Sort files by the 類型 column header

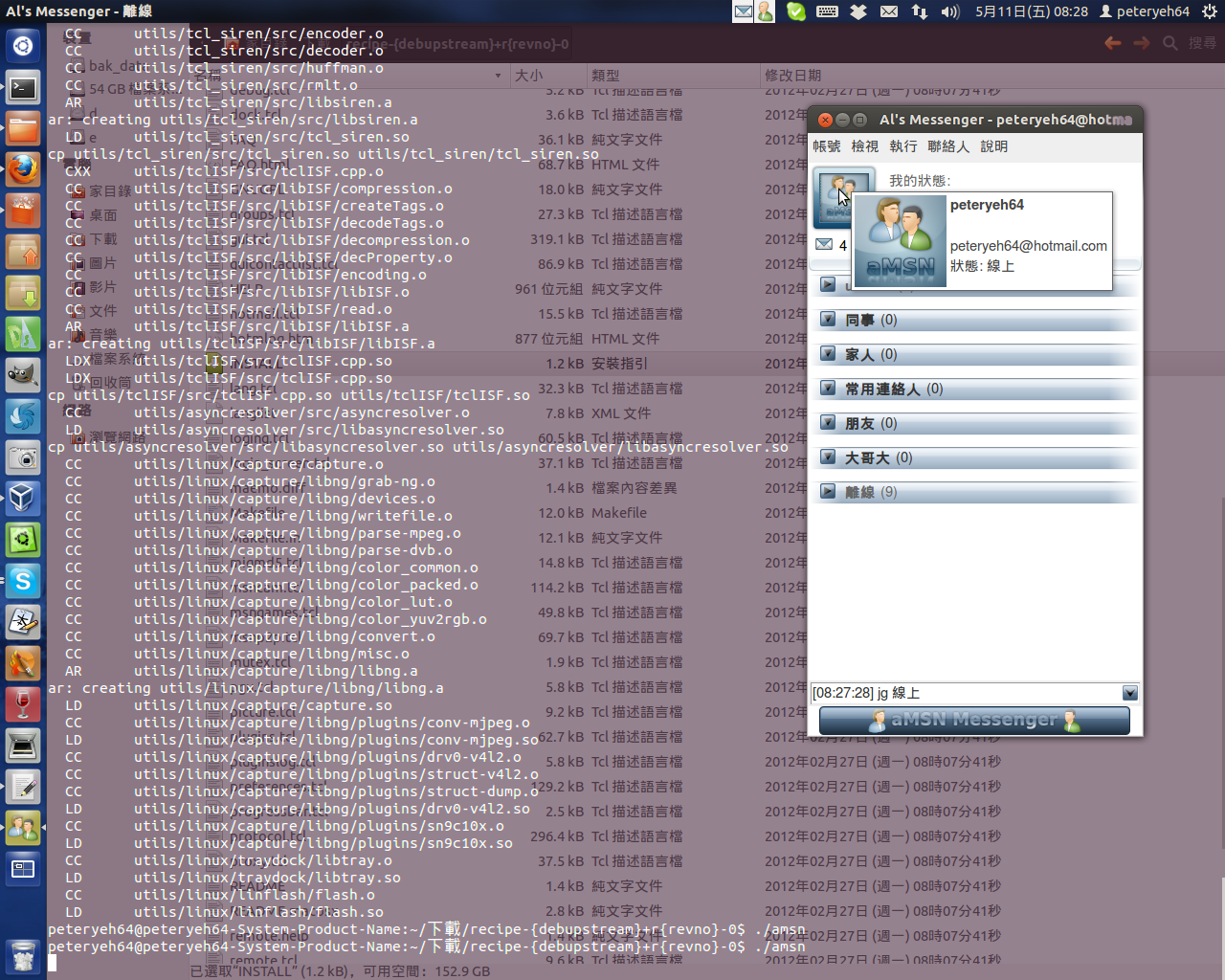673,76
